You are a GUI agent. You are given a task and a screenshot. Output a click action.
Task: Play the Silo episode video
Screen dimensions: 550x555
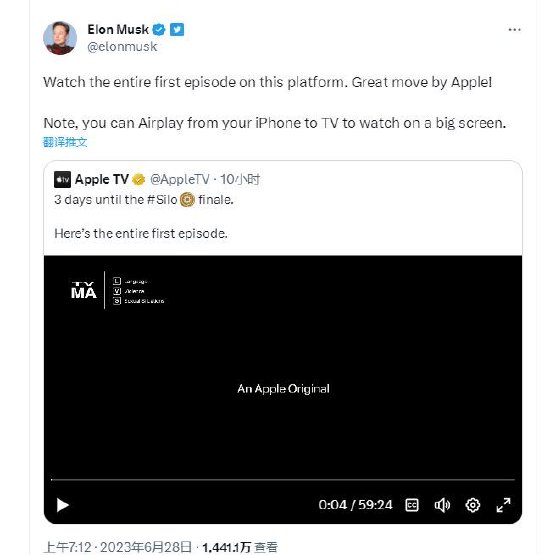pyautogui.click(x=63, y=505)
